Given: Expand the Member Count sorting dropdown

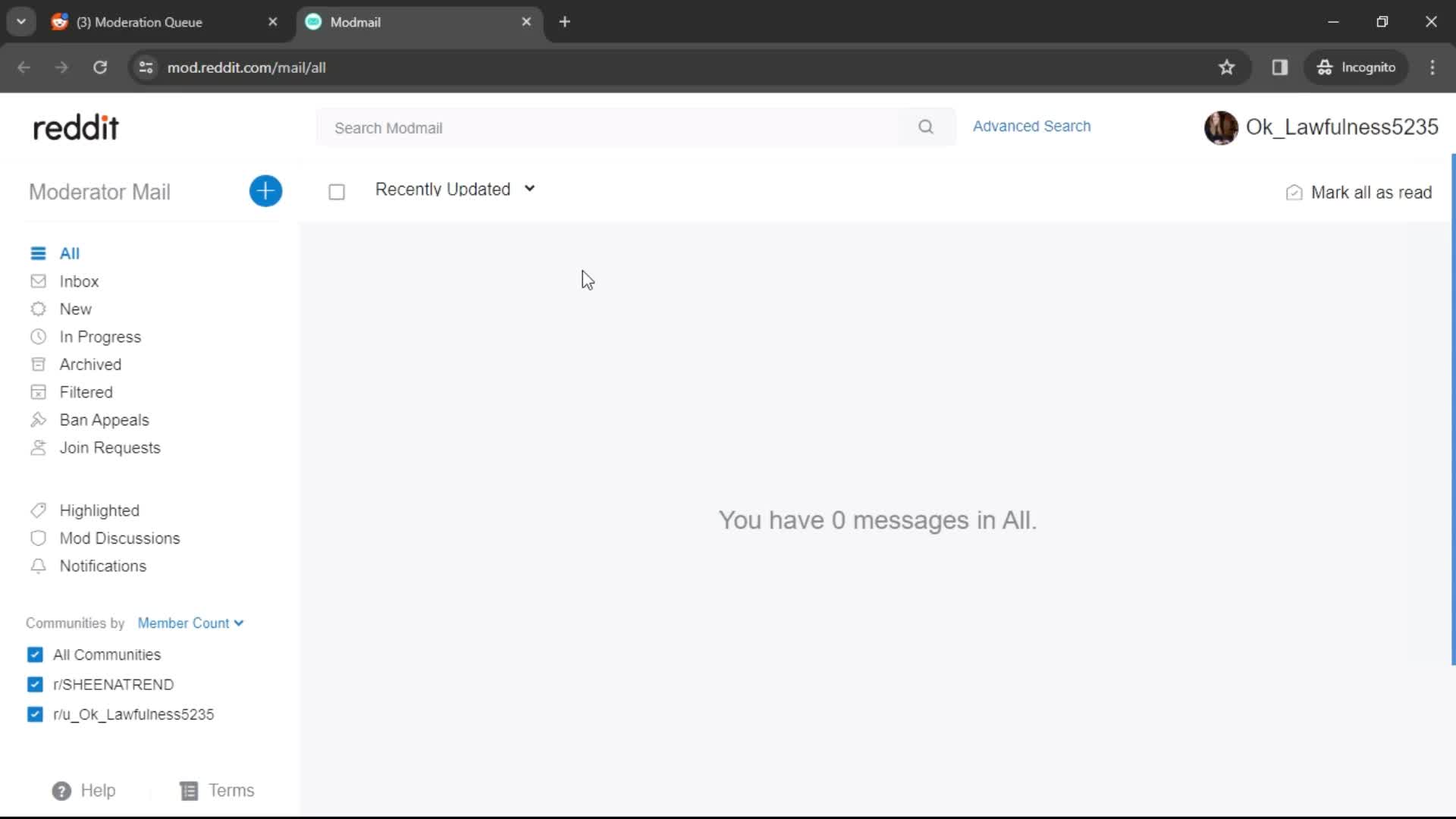Looking at the screenshot, I should [190, 623].
